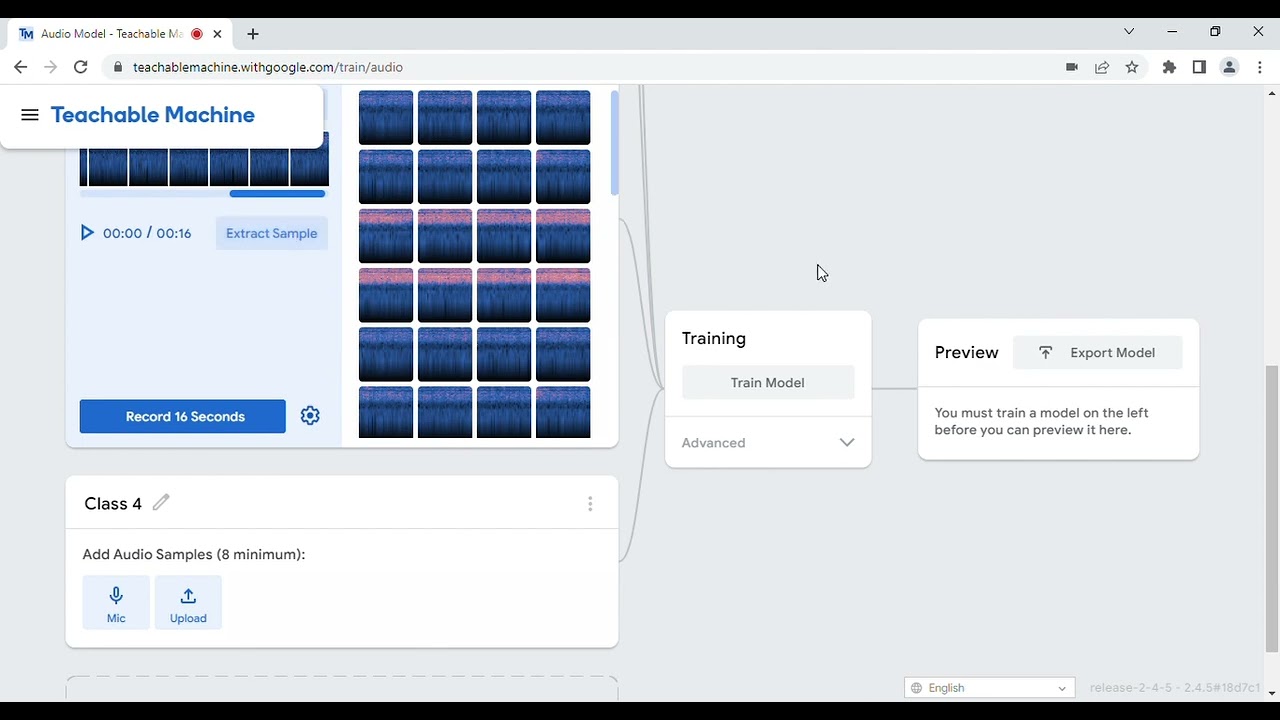Open a new browser tab

point(253,34)
